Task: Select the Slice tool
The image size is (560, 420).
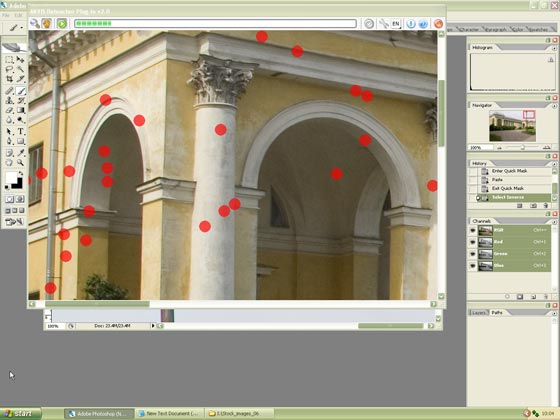Action: tap(20, 79)
